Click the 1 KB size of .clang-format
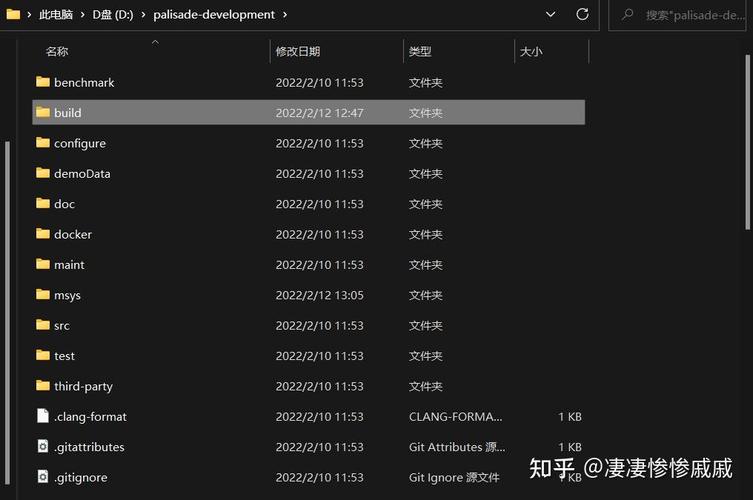 coord(570,416)
